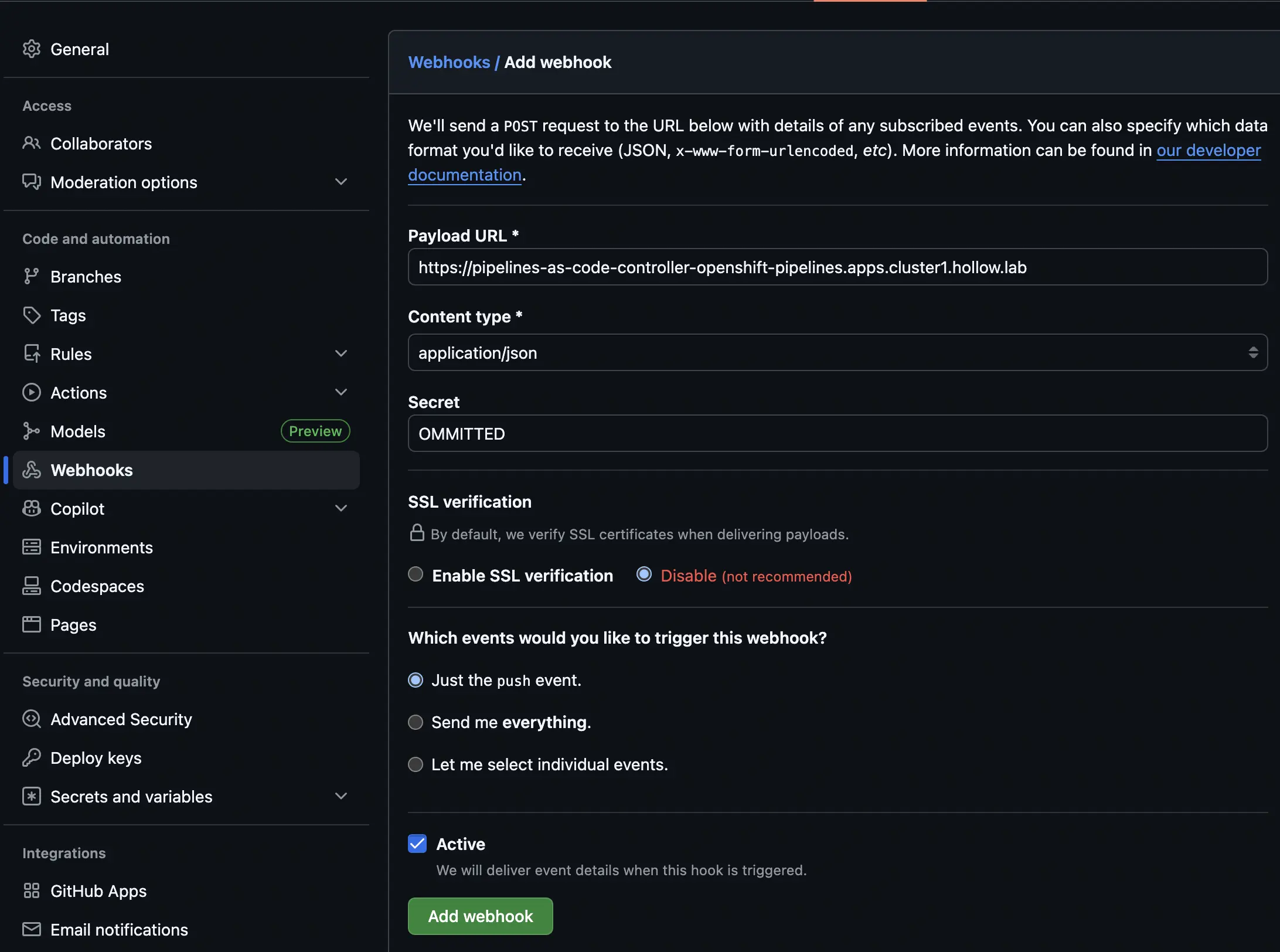Open Pages settings page
The image size is (1280, 952).
tap(186, 624)
